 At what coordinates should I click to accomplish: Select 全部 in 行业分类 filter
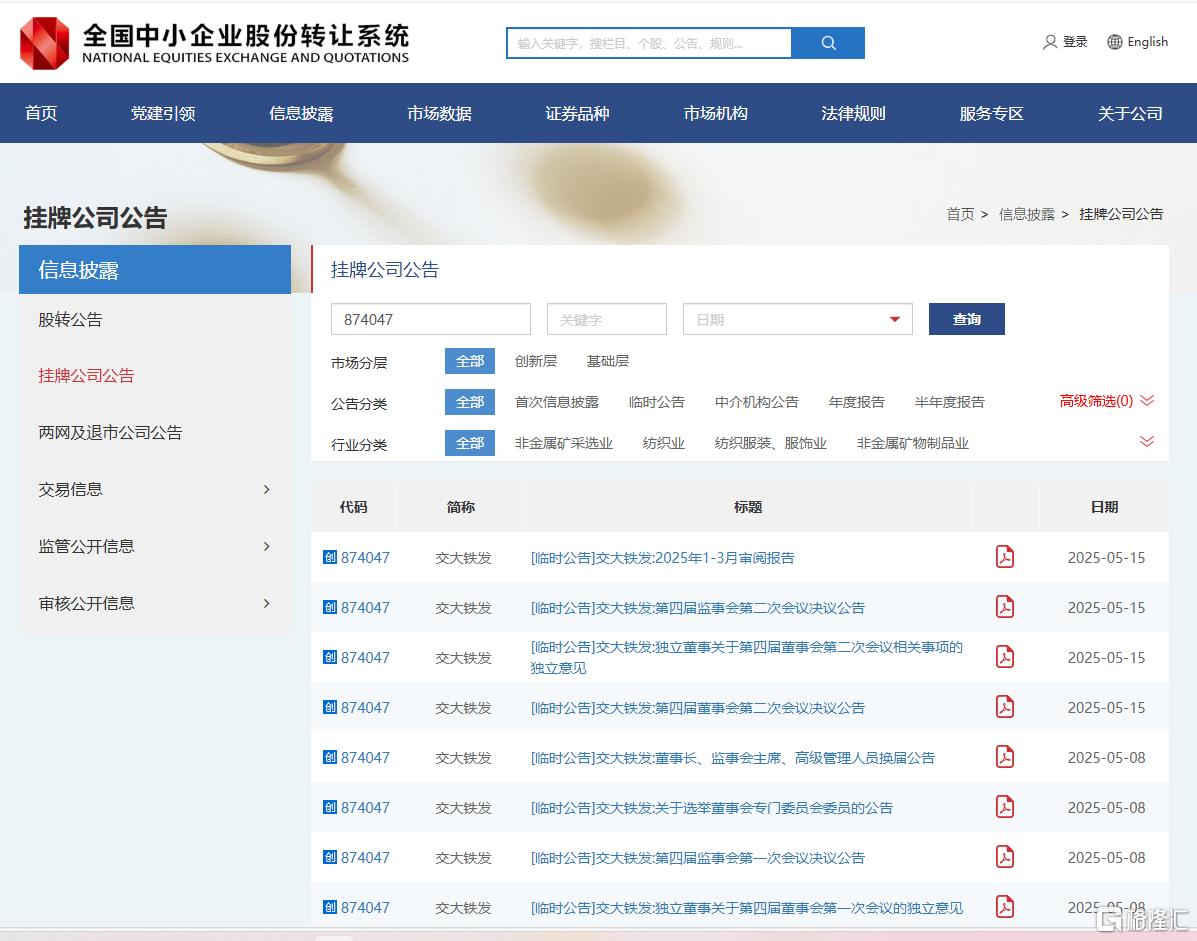click(469, 443)
